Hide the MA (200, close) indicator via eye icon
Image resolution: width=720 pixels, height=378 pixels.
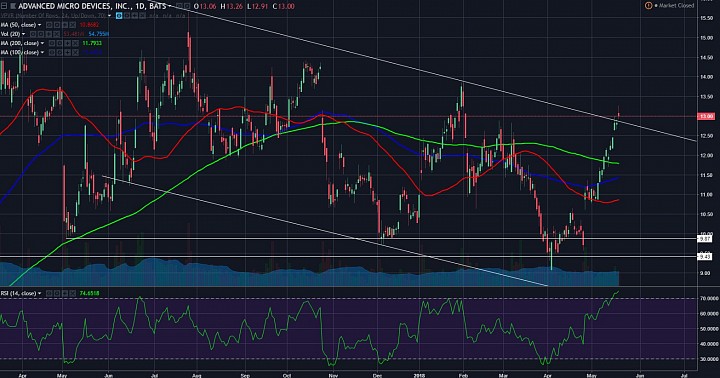click(51, 43)
